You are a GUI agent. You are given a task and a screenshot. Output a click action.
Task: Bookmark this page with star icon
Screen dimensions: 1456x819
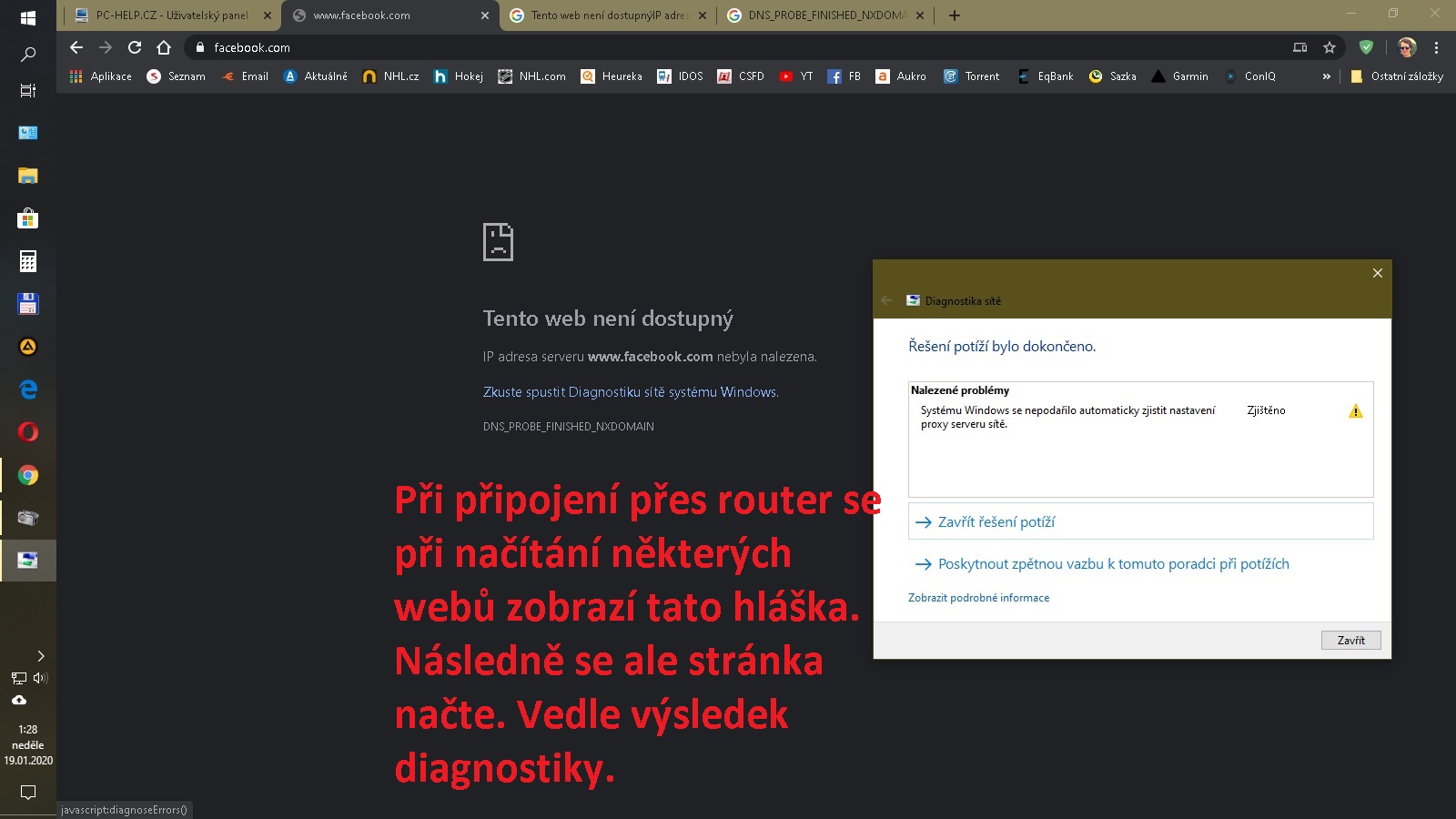(x=1330, y=47)
